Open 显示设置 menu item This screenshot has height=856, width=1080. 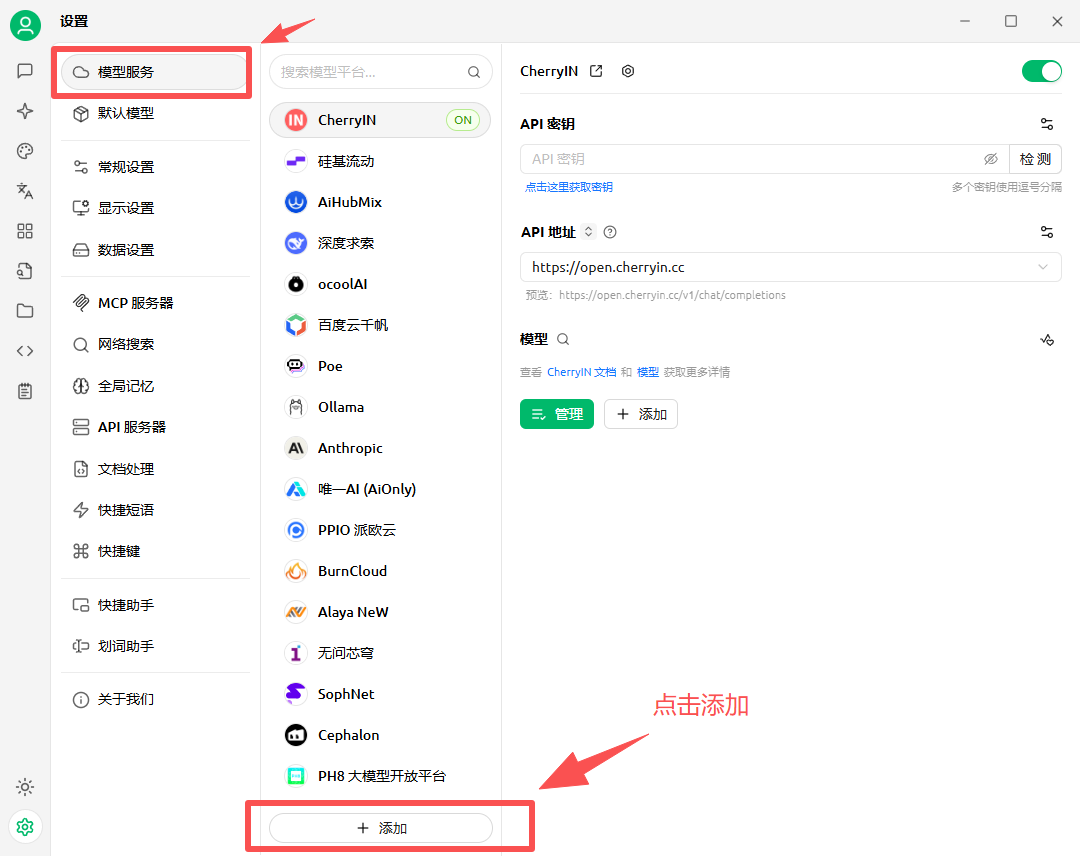[154, 208]
